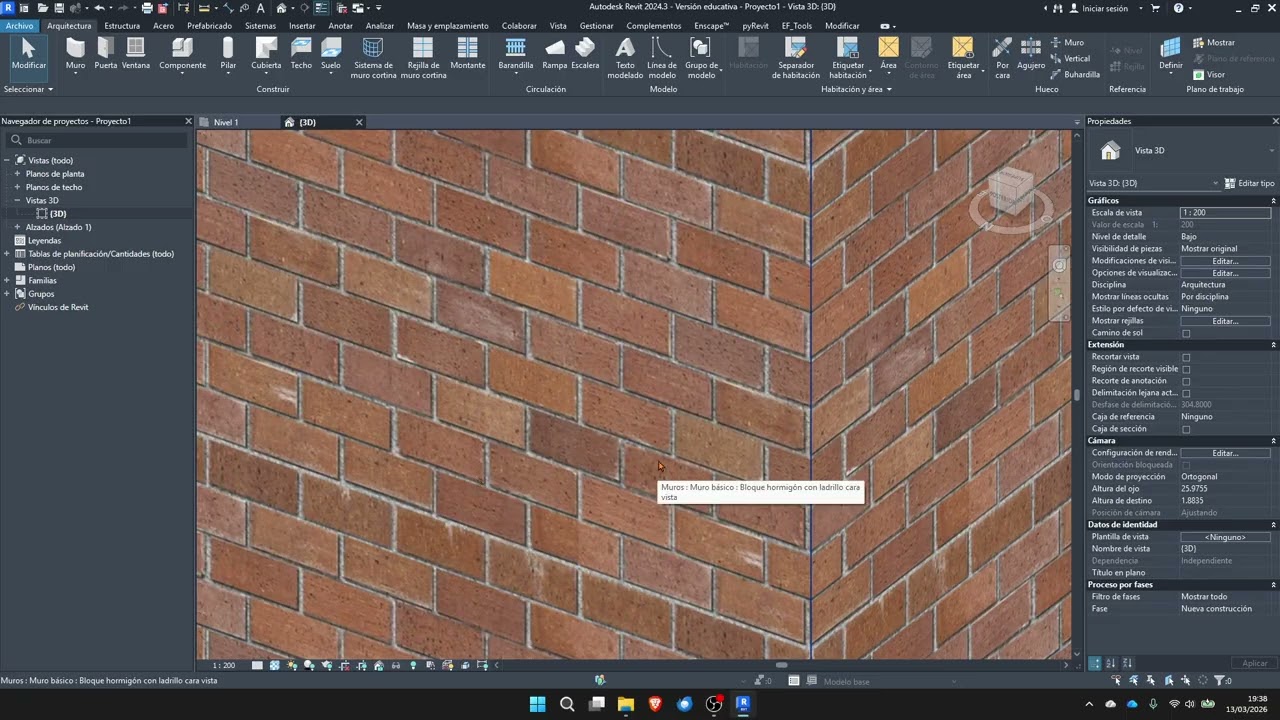Enable Región de recorte visible checkbox
The width and height of the screenshot is (1280, 720).
click(1186, 369)
